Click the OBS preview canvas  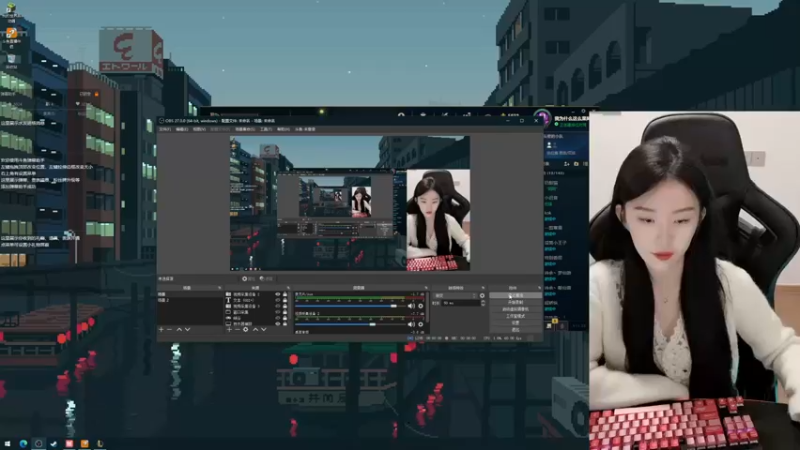pyautogui.click(x=350, y=203)
